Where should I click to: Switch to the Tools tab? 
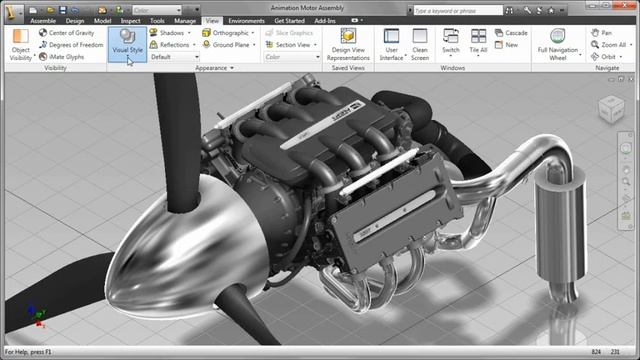tap(157, 21)
